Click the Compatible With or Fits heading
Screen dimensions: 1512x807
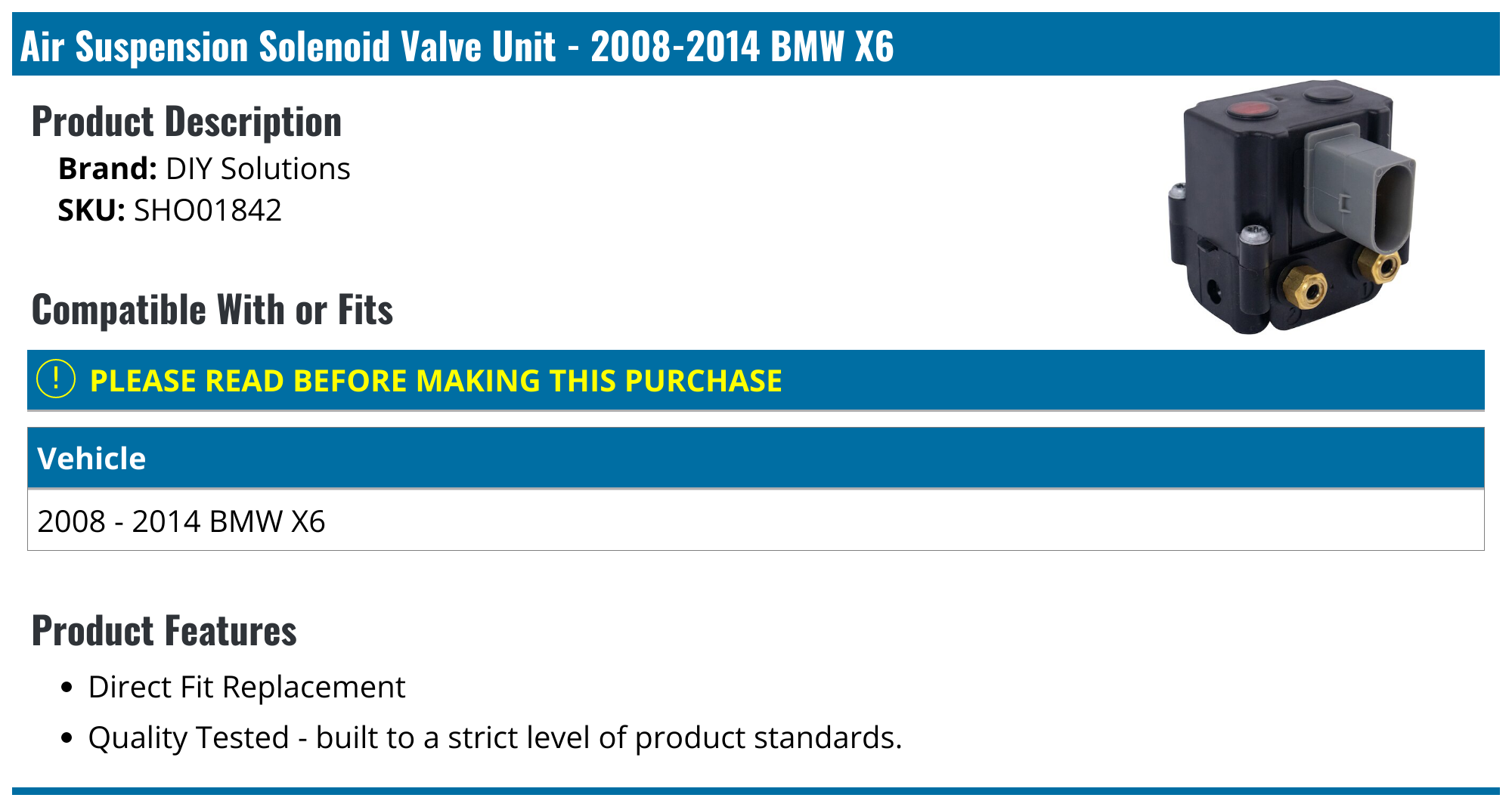coord(212,310)
